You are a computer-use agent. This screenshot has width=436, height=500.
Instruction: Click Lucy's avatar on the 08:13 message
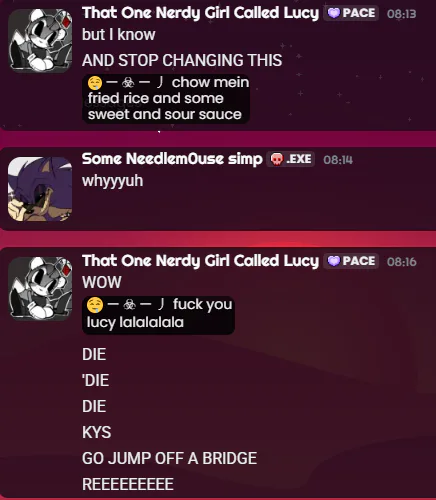coord(40,41)
